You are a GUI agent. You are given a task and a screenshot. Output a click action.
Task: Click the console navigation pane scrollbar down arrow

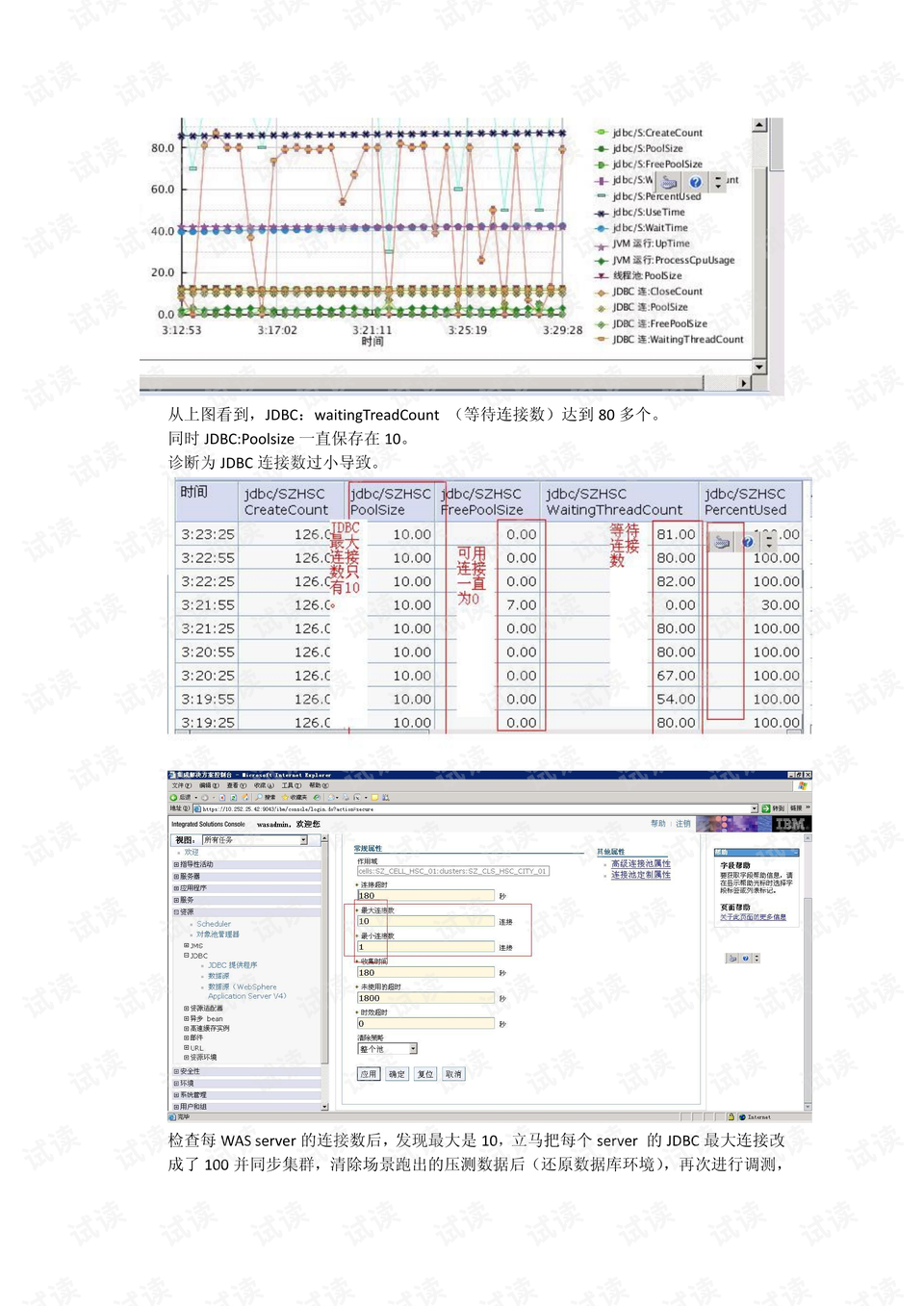[324, 1107]
